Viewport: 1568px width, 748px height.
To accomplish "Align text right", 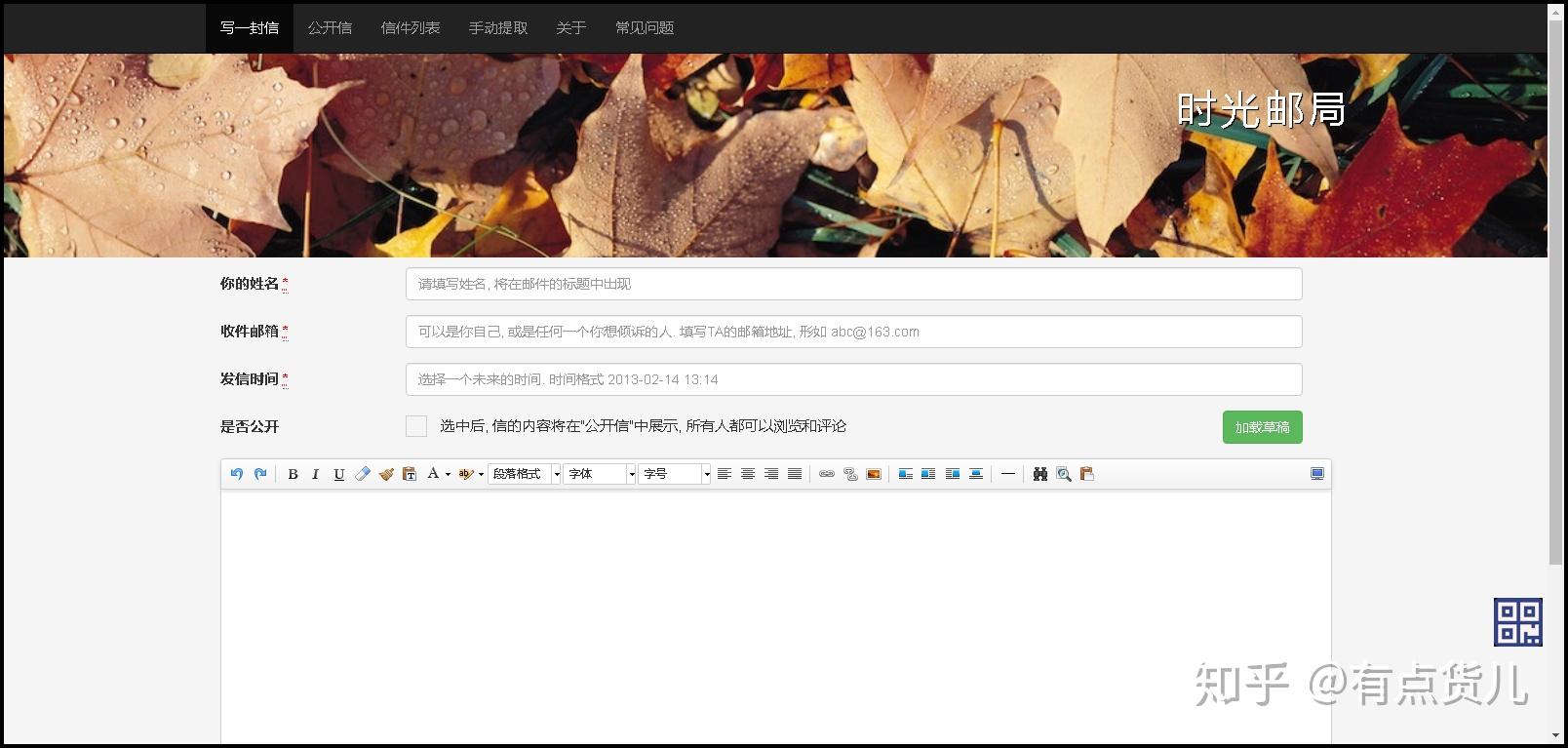I will point(771,474).
